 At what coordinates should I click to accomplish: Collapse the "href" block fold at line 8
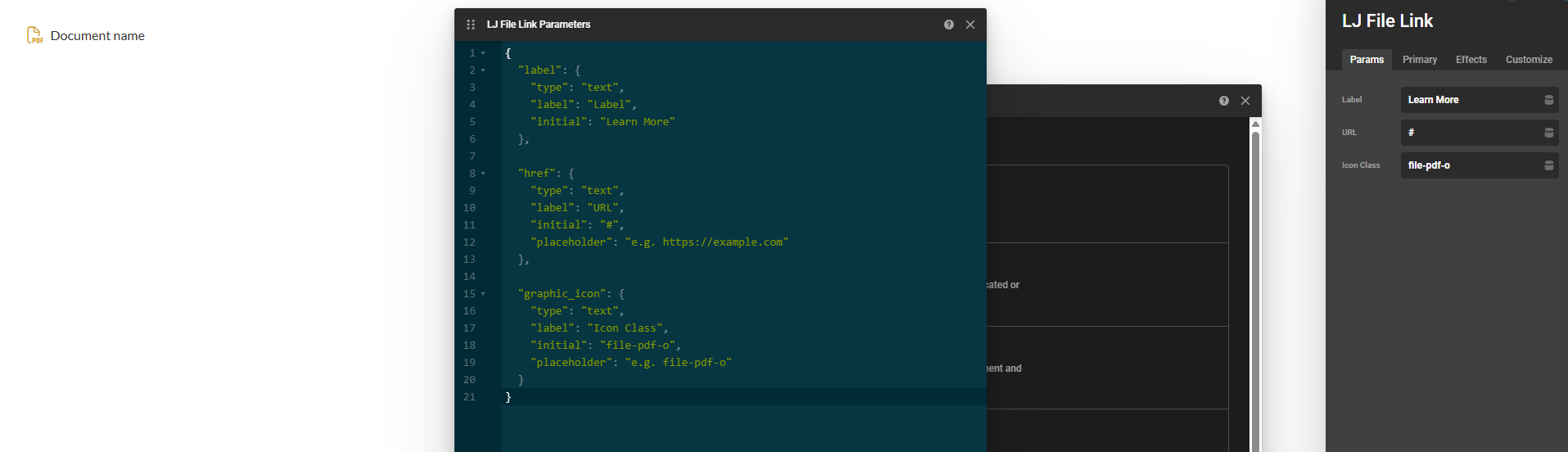click(483, 174)
